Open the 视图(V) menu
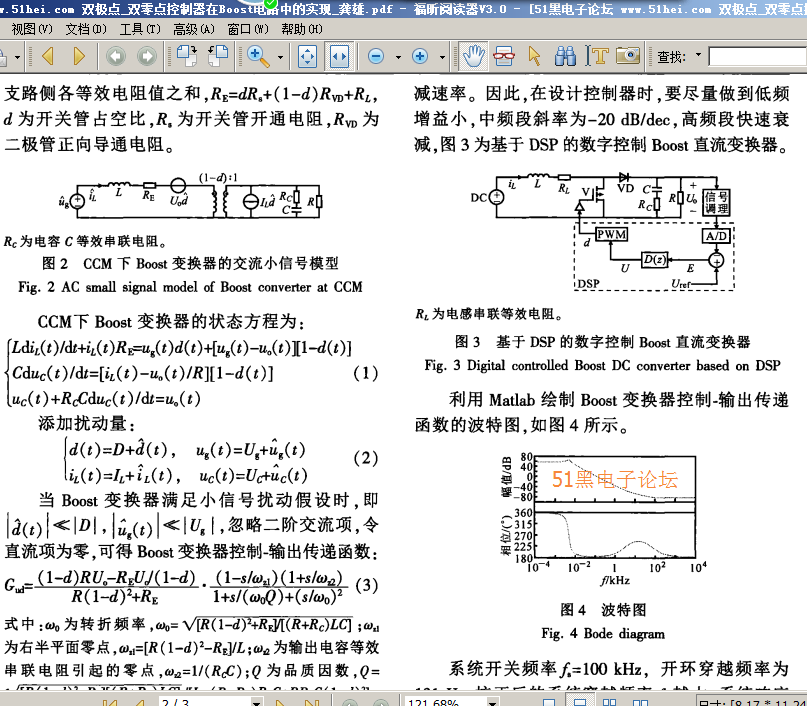This screenshot has height=706, width=807. [32, 29]
